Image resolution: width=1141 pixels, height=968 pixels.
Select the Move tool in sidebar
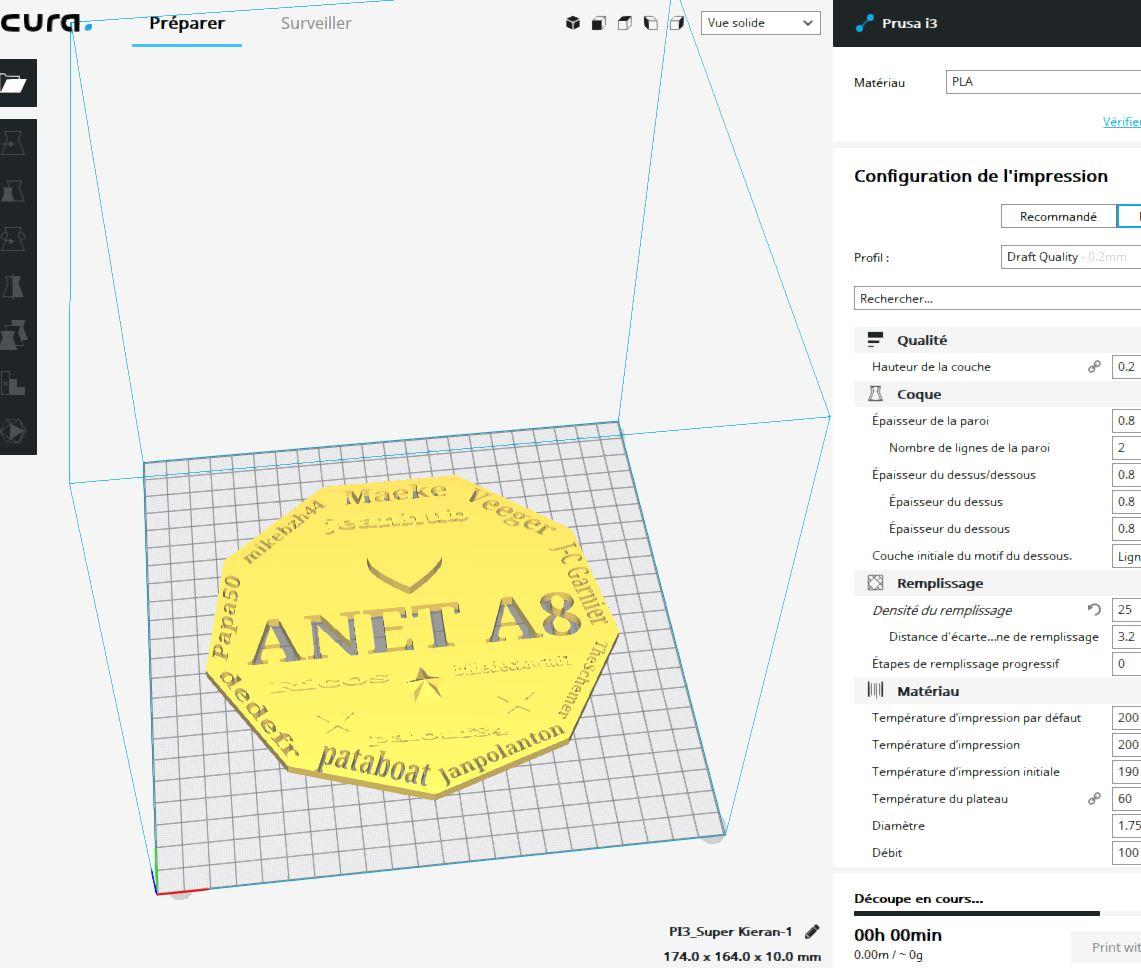coord(14,143)
